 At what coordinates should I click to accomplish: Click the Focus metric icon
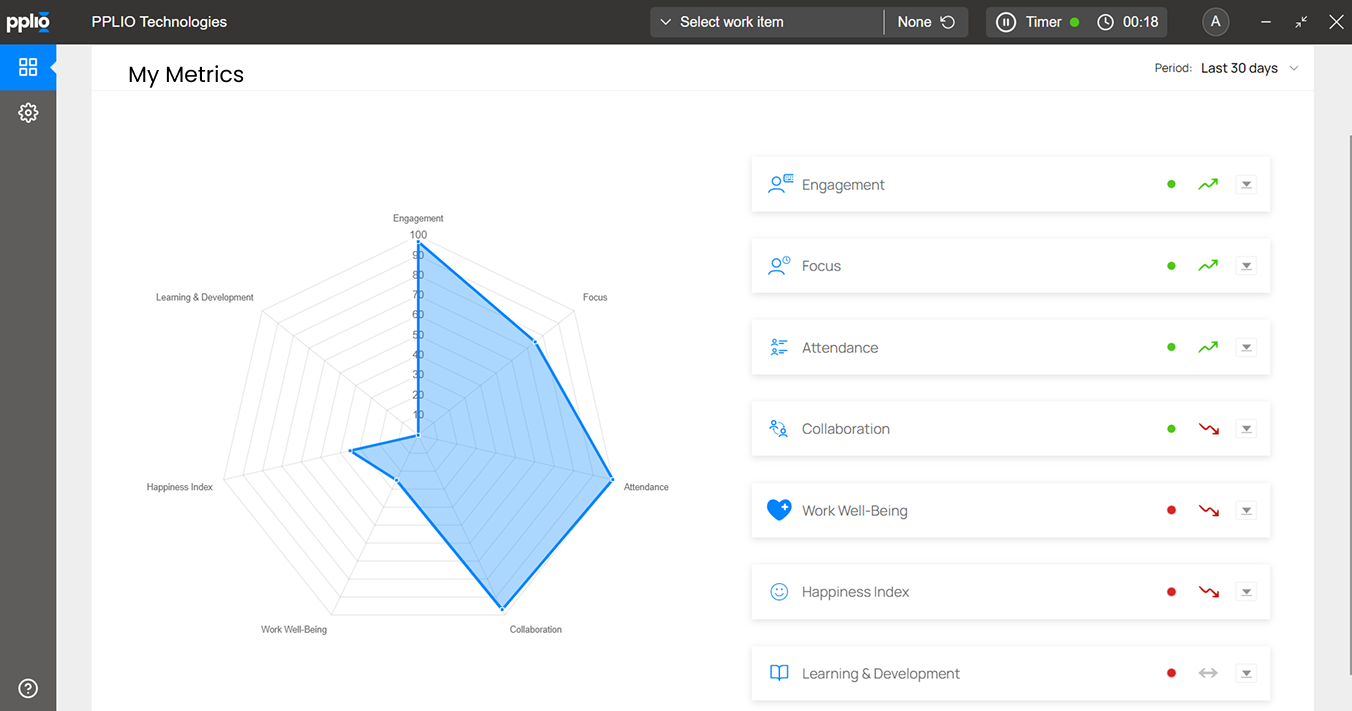click(x=779, y=265)
